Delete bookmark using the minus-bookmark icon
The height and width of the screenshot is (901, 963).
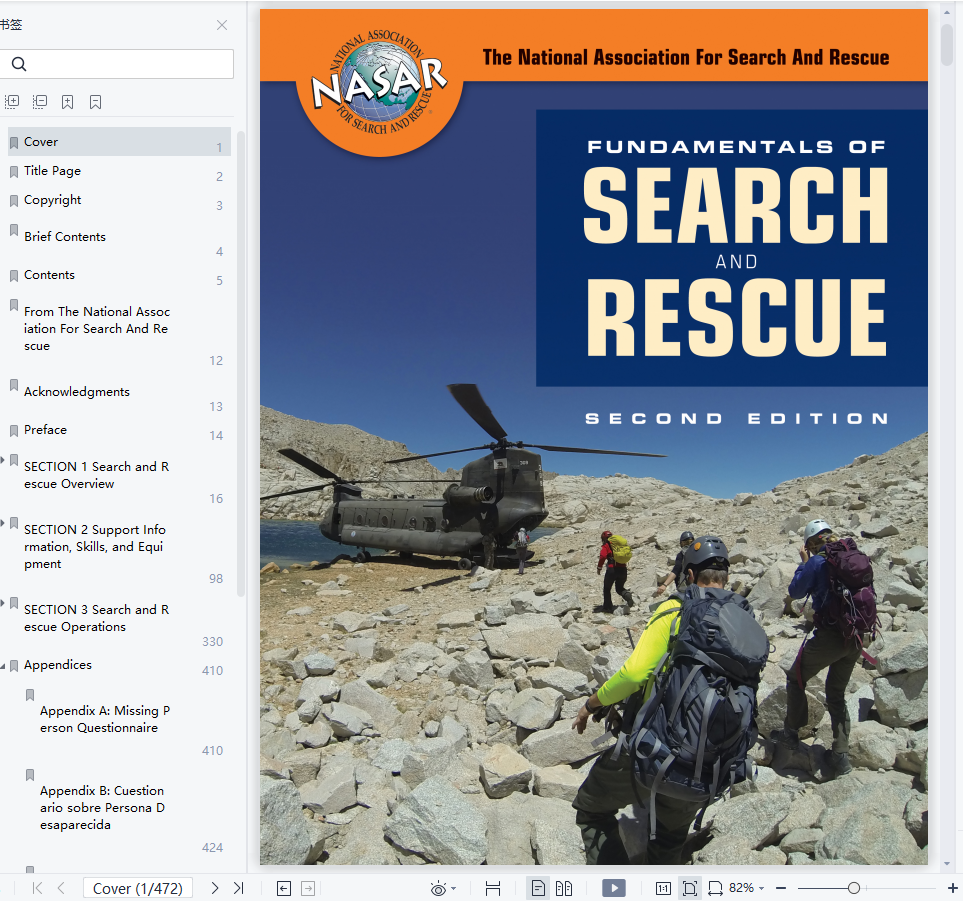coord(95,102)
